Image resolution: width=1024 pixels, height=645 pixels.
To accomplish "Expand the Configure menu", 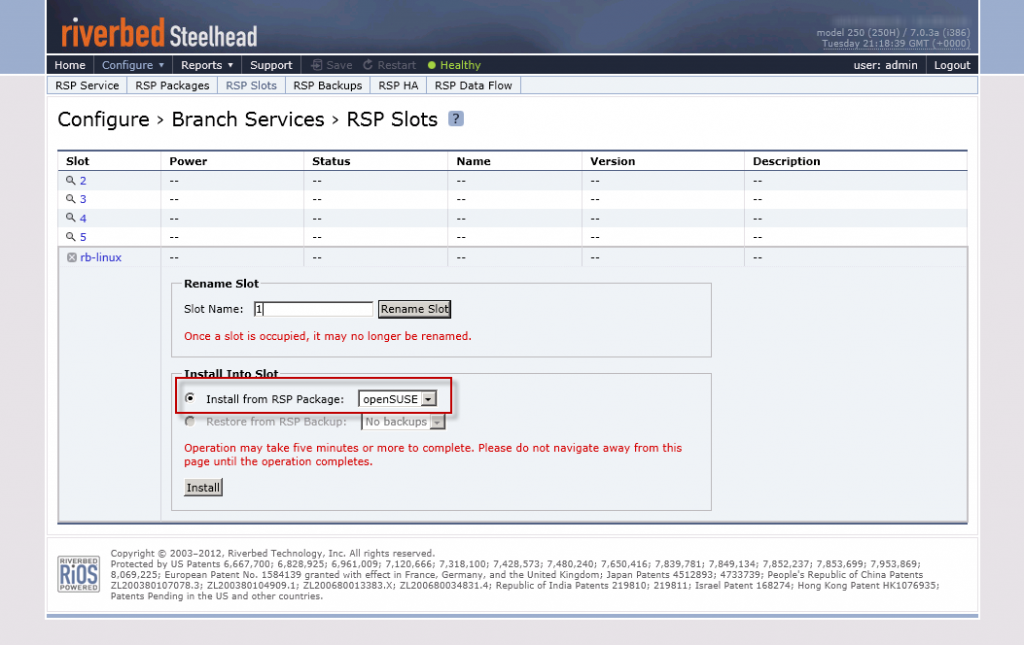I will click(133, 65).
